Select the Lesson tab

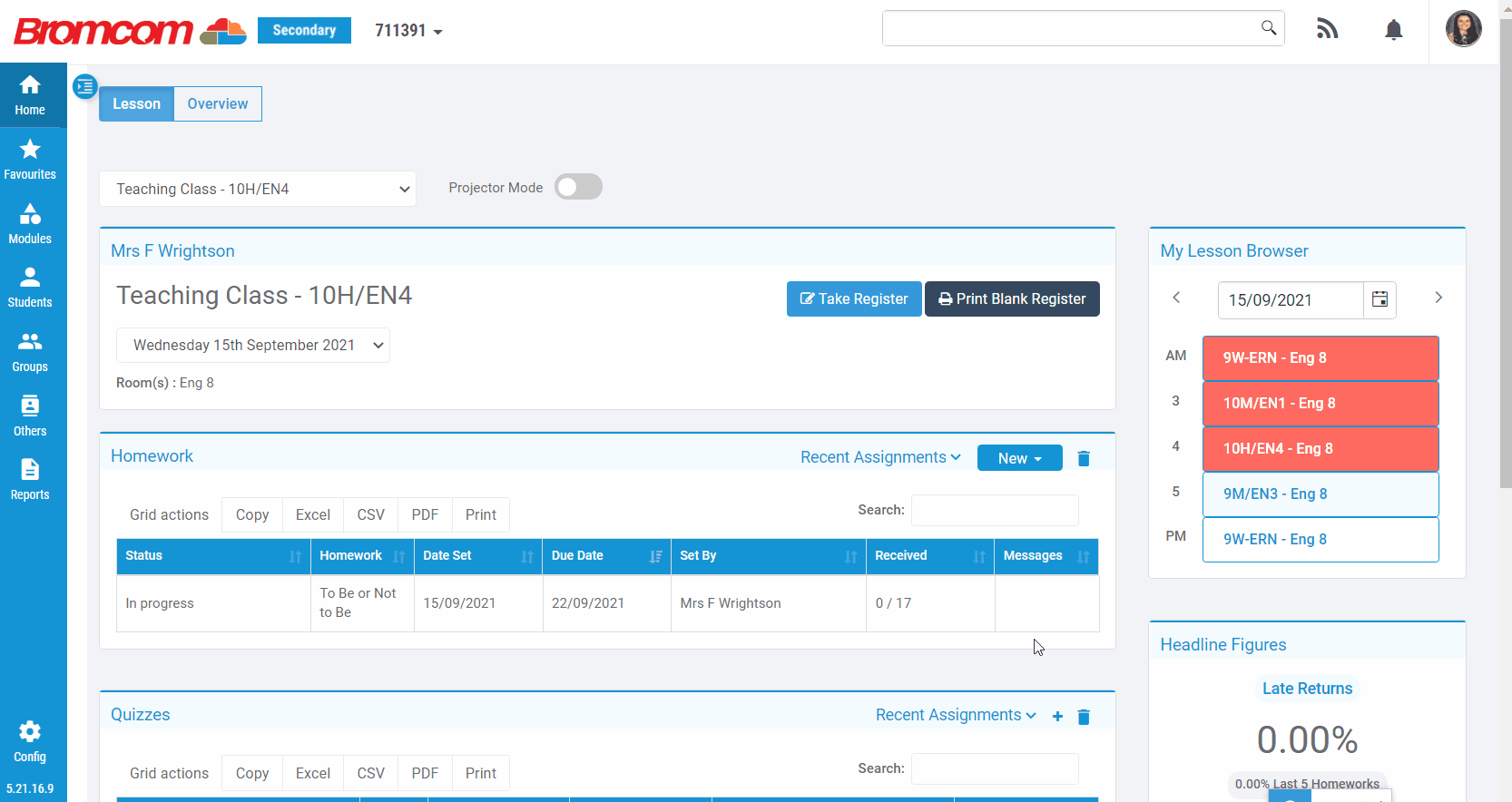[x=136, y=104]
